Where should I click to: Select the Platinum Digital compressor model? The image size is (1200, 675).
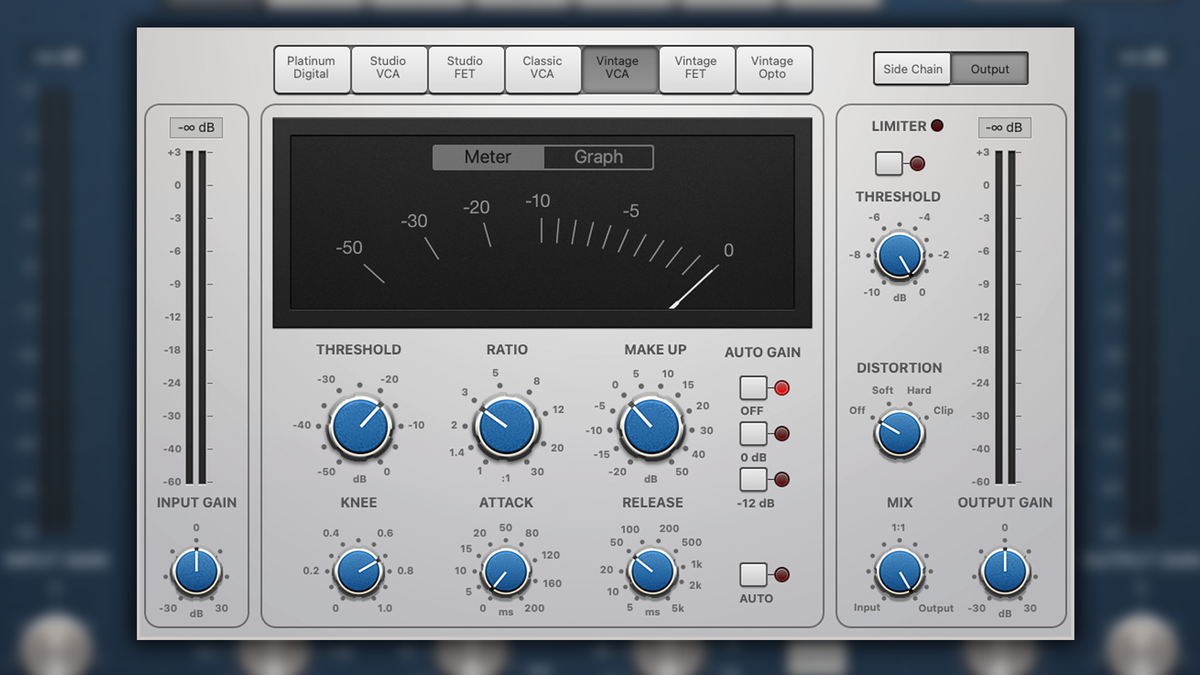[312, 69]
